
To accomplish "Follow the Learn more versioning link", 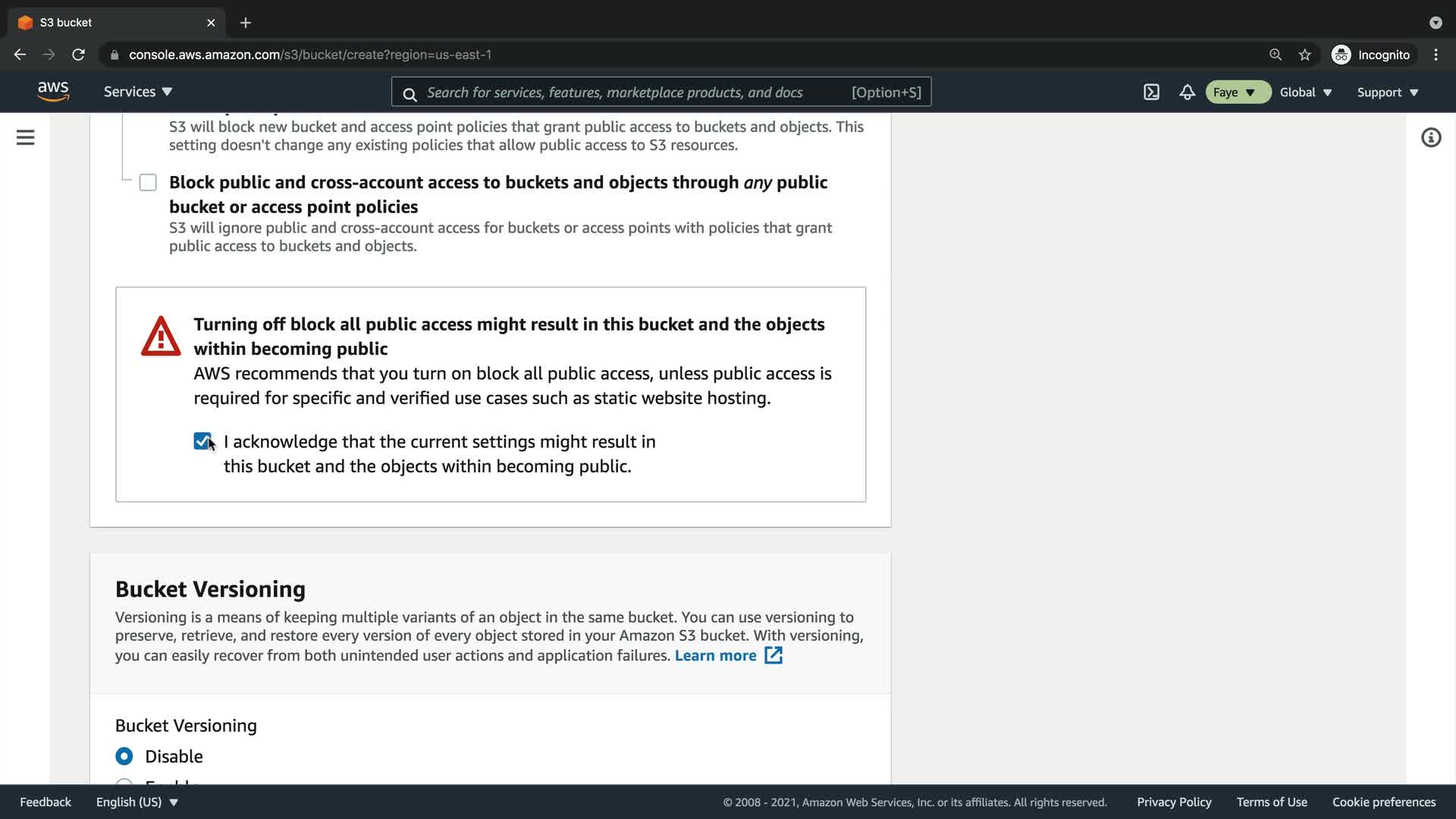I will point(716,655).
